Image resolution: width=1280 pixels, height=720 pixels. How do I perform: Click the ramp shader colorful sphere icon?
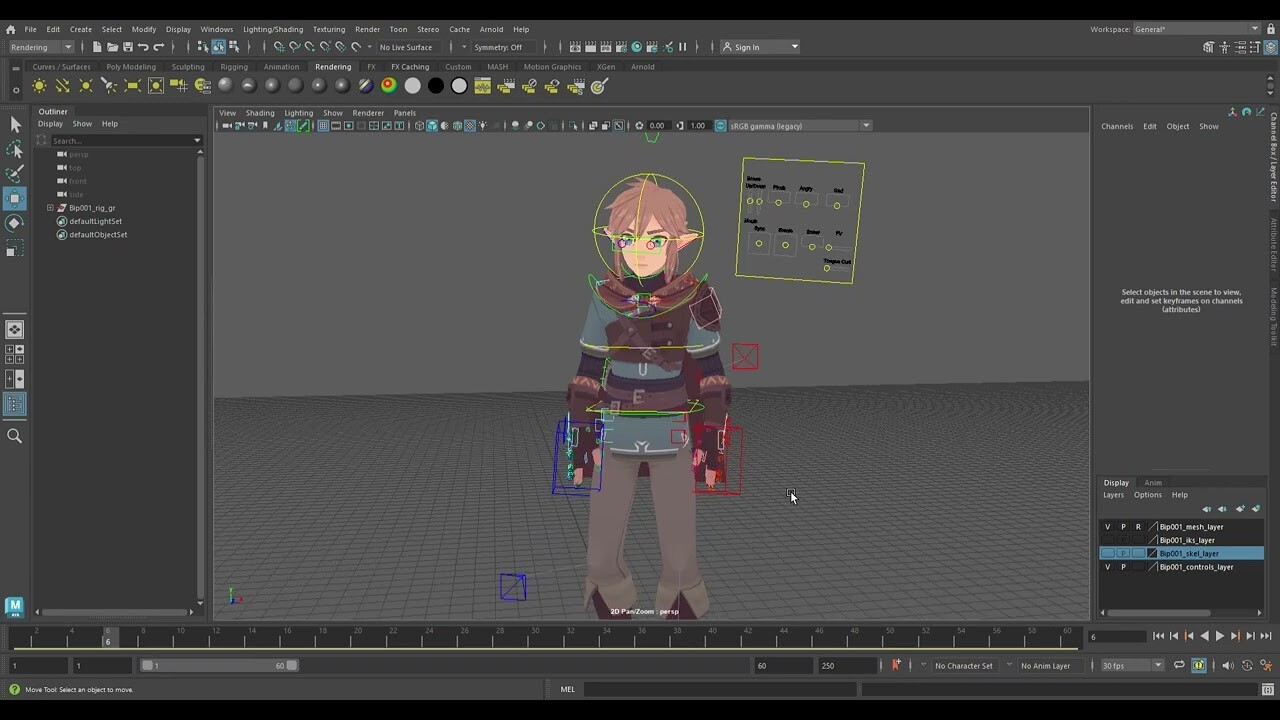tap(389, 86)
